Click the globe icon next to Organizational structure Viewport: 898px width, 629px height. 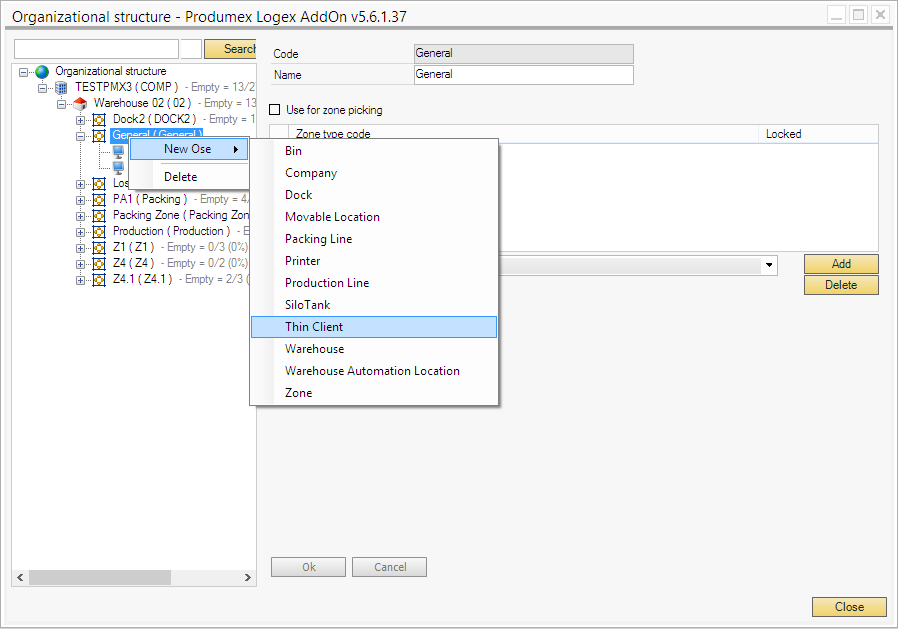41,70
